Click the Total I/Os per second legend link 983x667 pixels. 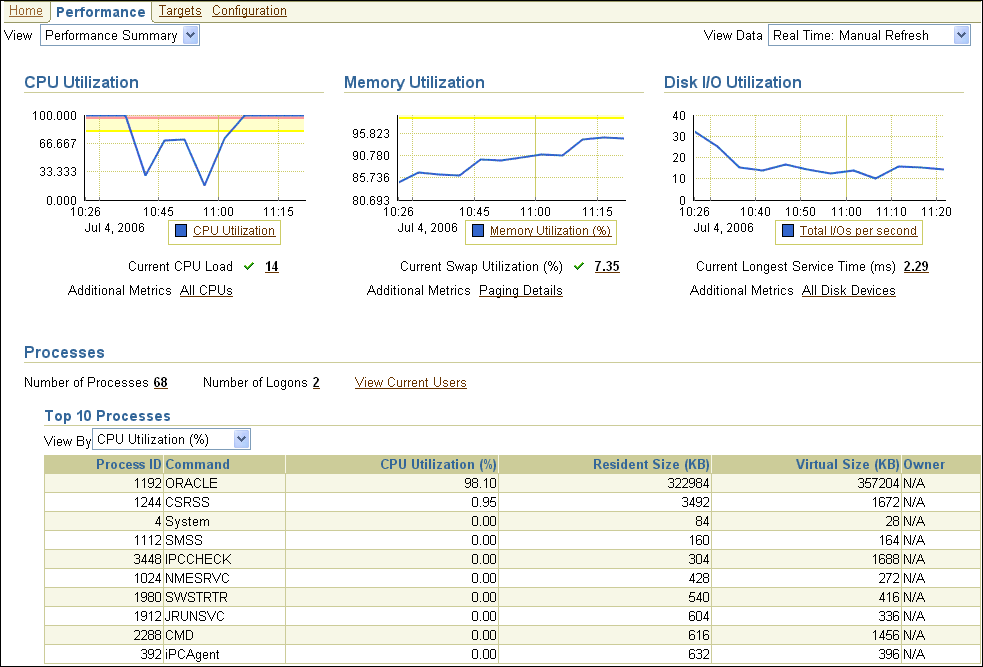pyautogui.click(x=858, y=231)
